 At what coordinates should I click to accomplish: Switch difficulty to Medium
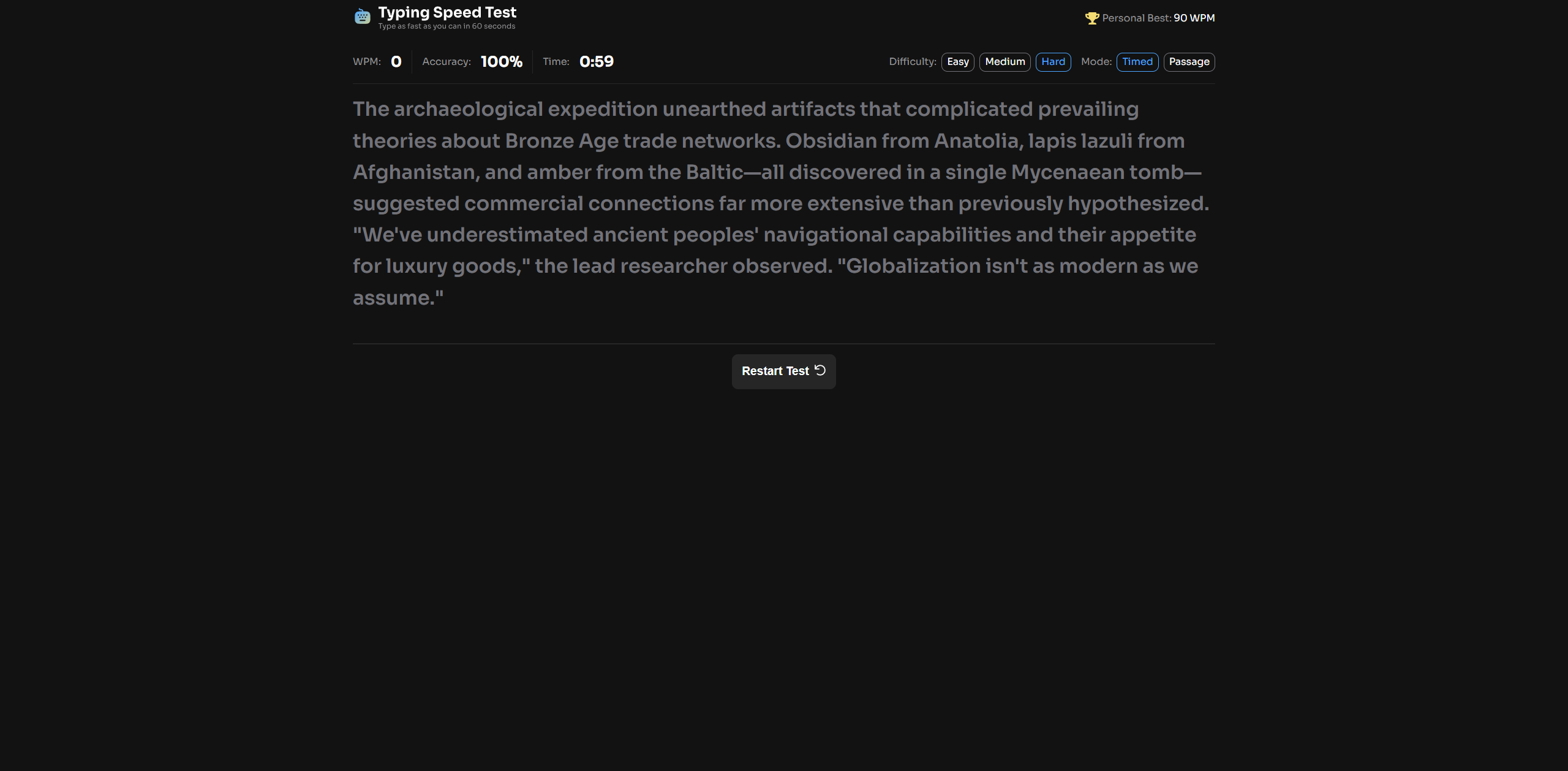click(x=1005, y=62)
